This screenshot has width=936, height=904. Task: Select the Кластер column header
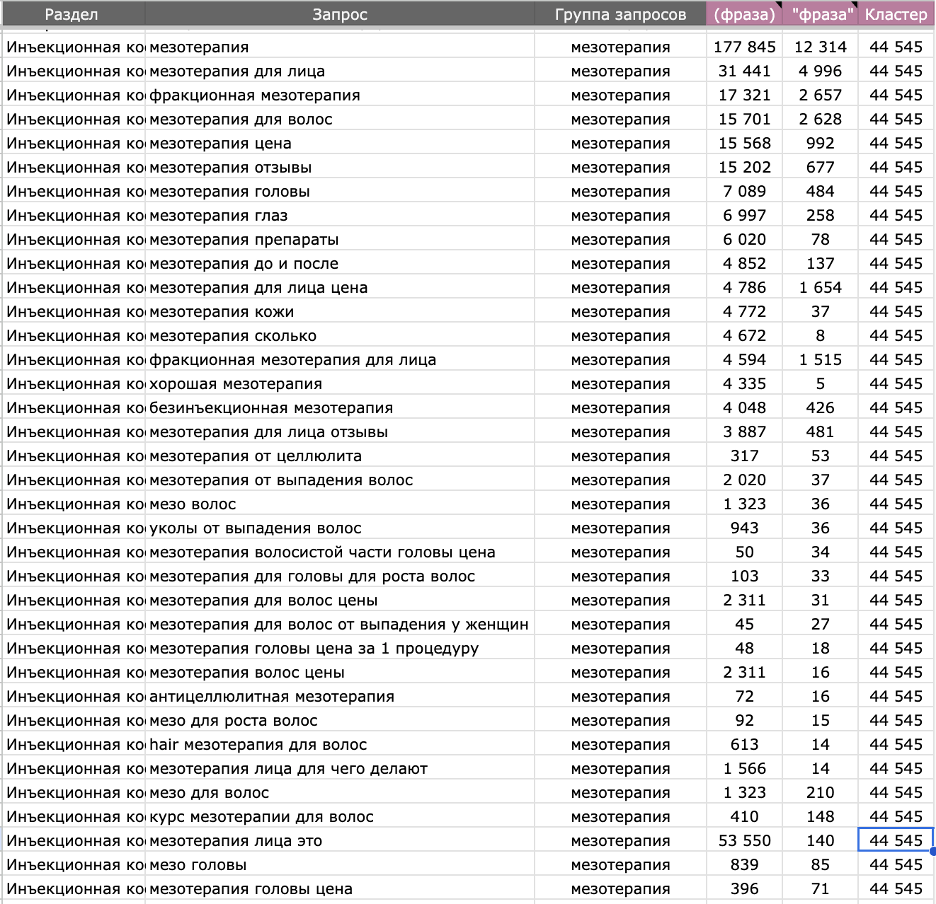point(896,14)
